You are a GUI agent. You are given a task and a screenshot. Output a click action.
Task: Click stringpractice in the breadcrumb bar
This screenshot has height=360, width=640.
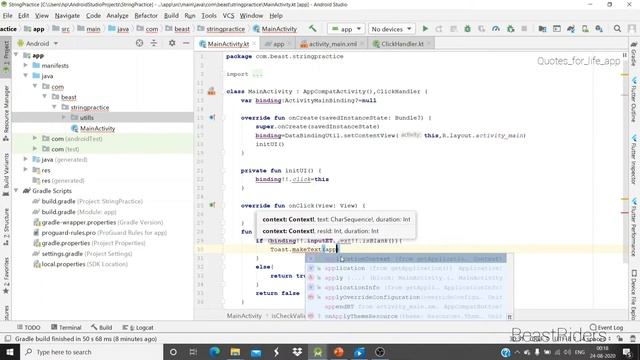click(225, 29)
